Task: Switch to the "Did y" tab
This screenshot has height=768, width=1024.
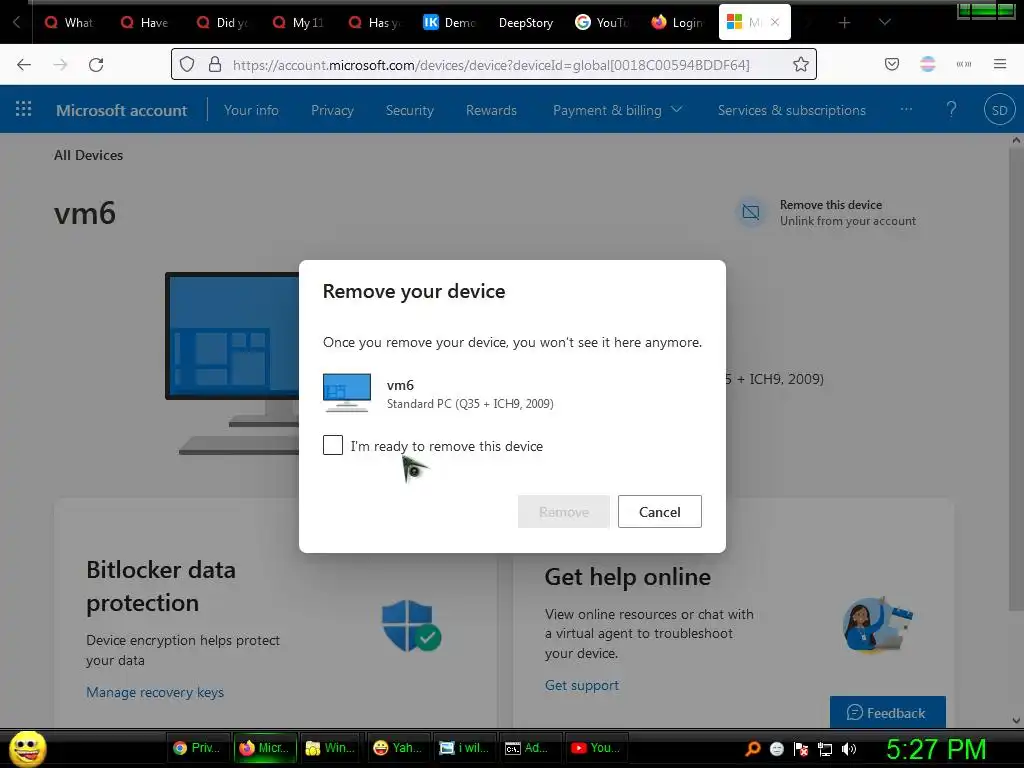Action: [x=222, y=22]
